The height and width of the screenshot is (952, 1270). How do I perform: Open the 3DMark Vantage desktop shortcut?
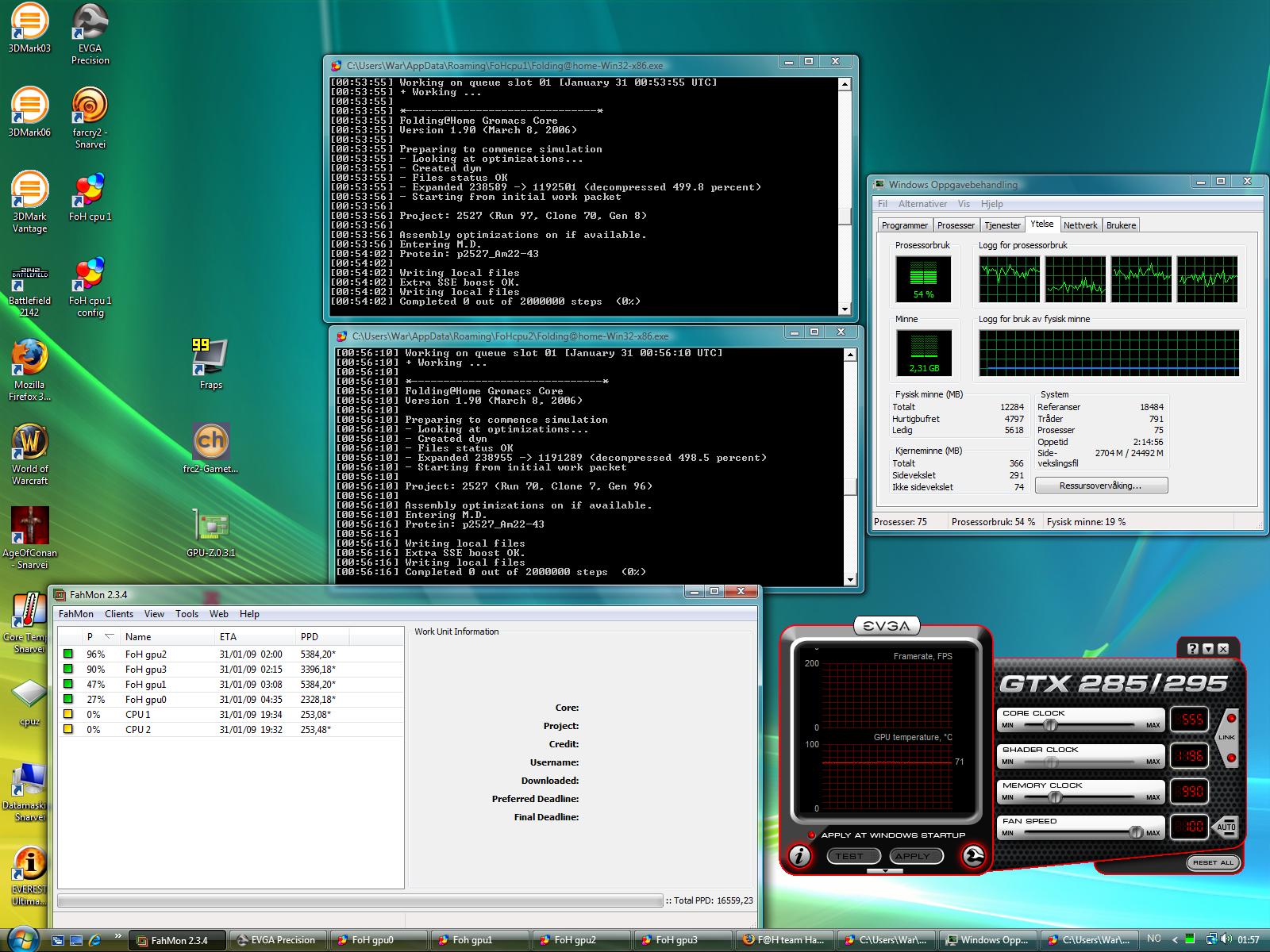29,202
